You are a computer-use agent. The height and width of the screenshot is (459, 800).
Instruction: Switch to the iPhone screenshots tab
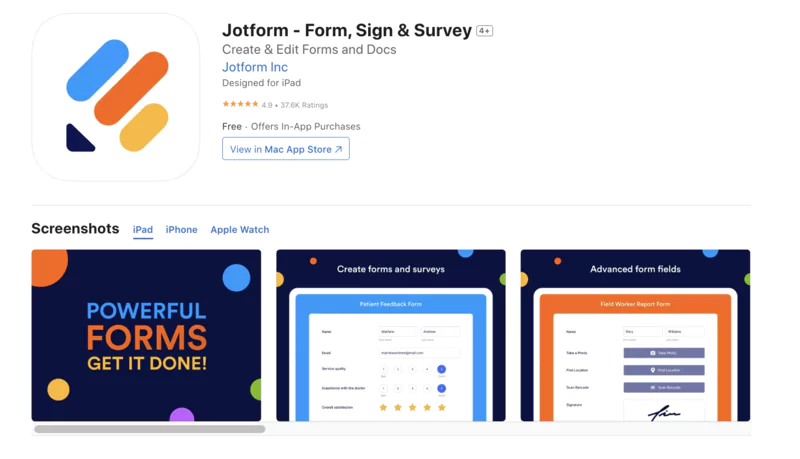[x=181, y=230]
